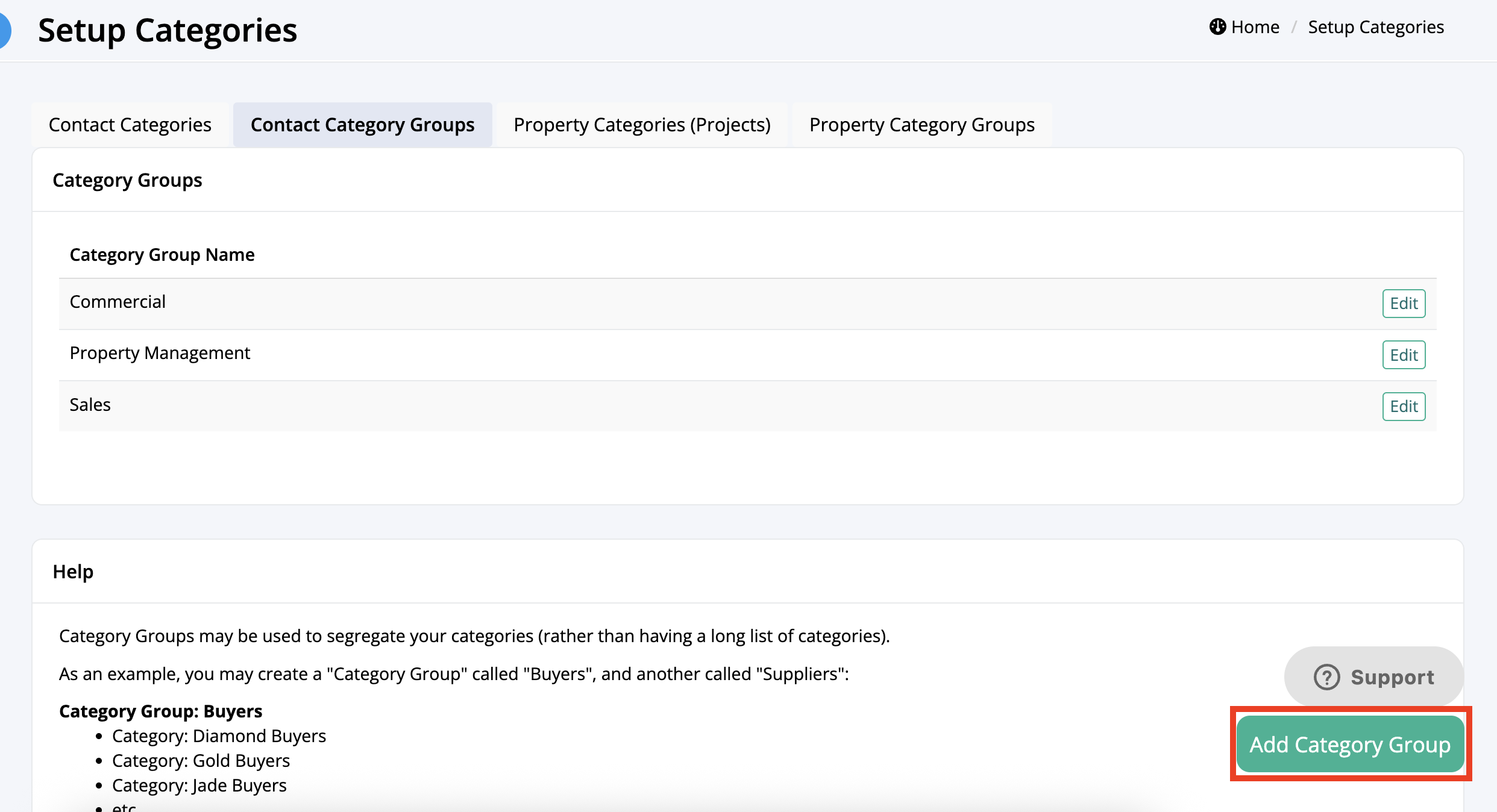Select the Commercial row name

[x=118, y=302]
